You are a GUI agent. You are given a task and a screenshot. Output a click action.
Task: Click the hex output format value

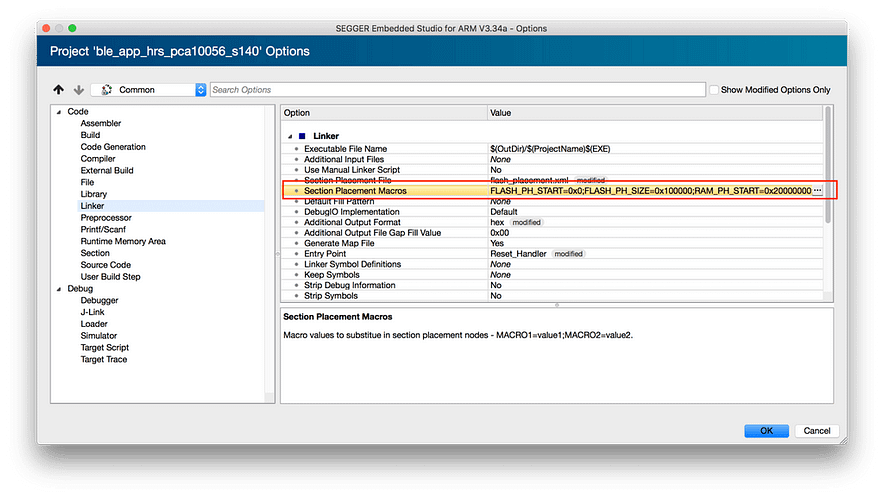click(497, 223)
